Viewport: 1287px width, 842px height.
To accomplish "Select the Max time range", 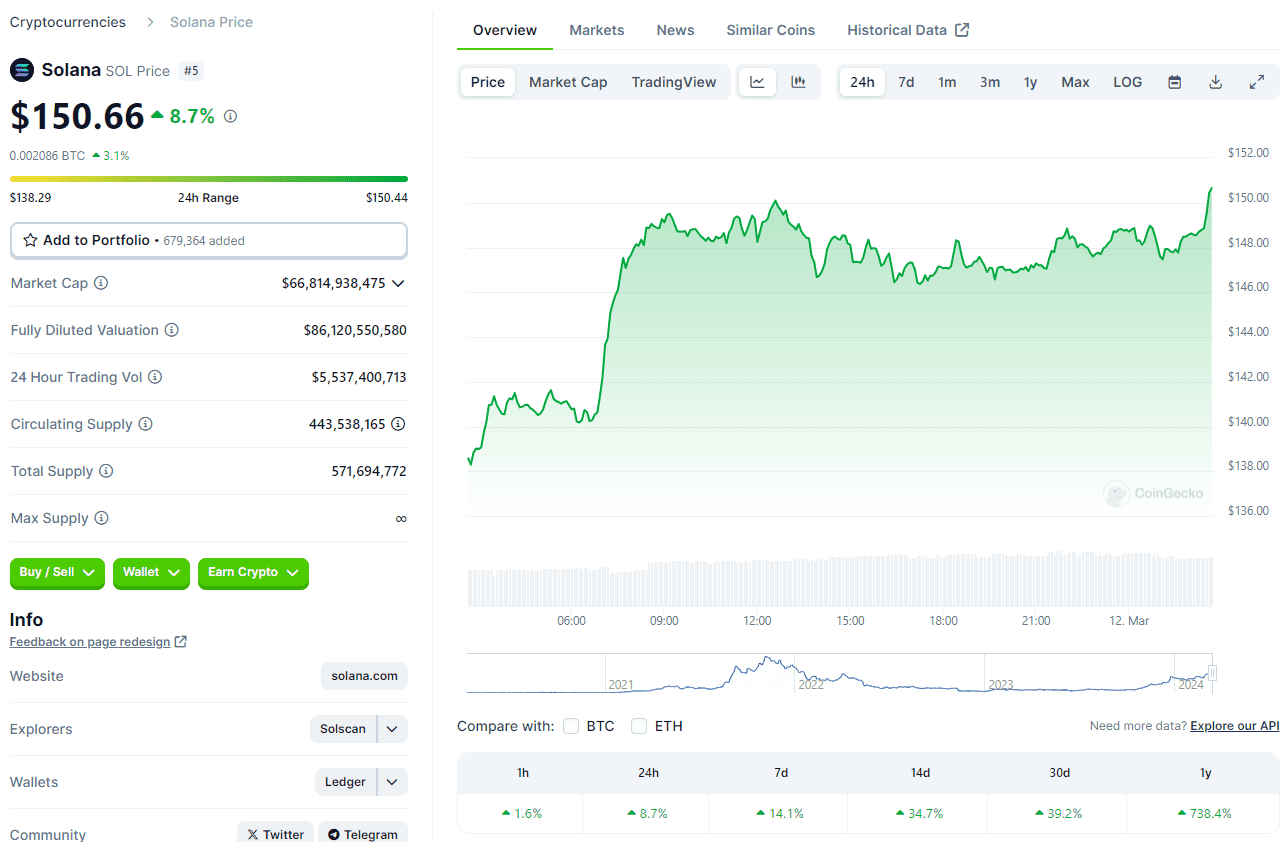I will 1075,82.
